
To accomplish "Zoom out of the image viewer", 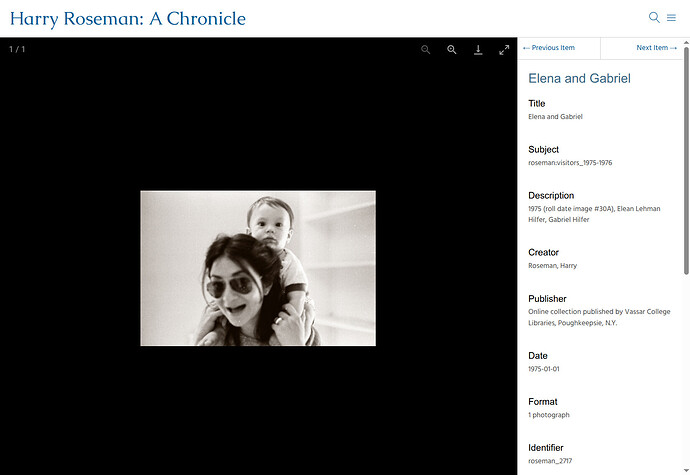I will (x=426, y=50).
